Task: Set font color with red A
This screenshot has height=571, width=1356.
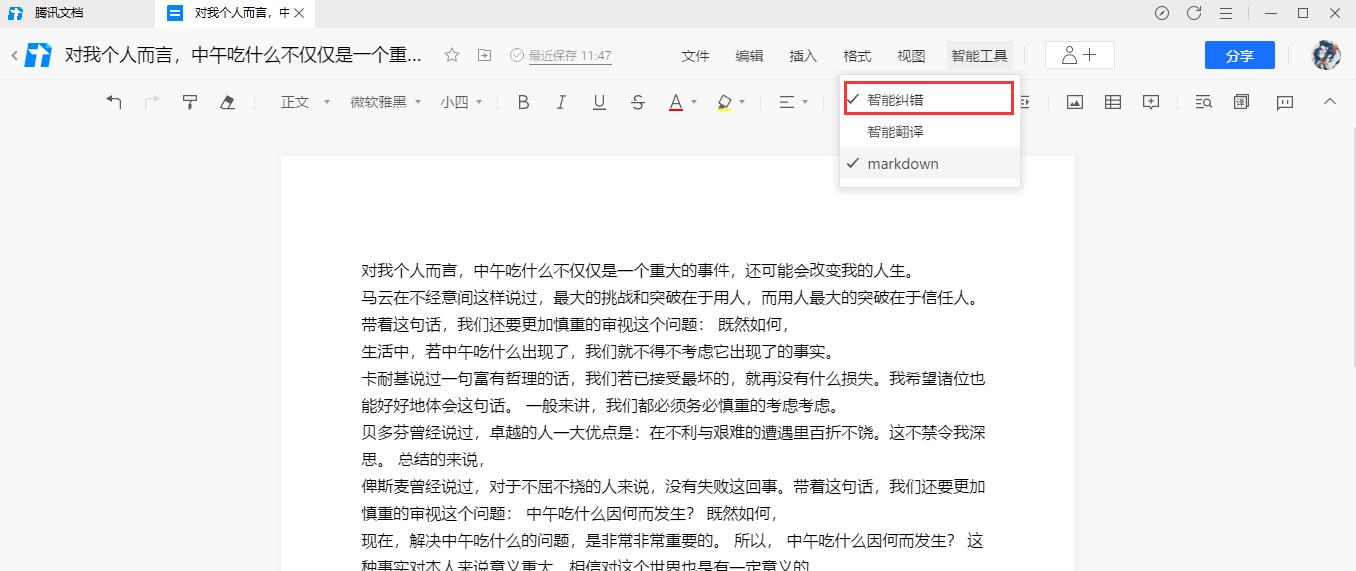Action: click(x=676, y=102)
